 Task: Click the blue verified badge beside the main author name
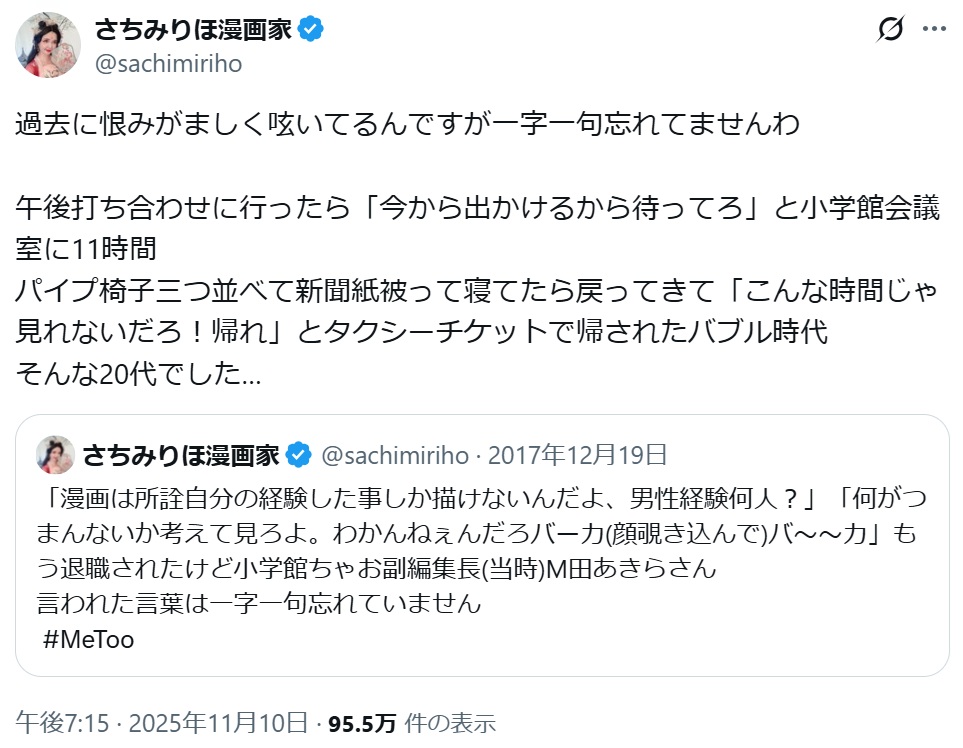coord(312,30)
